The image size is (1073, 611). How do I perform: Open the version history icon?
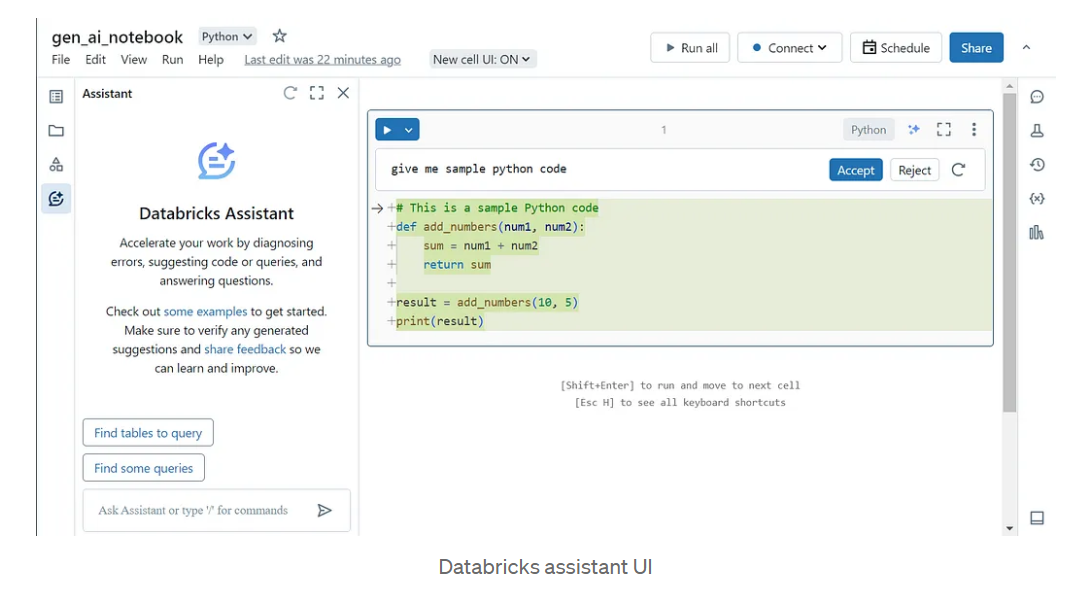click(1037, 165)
